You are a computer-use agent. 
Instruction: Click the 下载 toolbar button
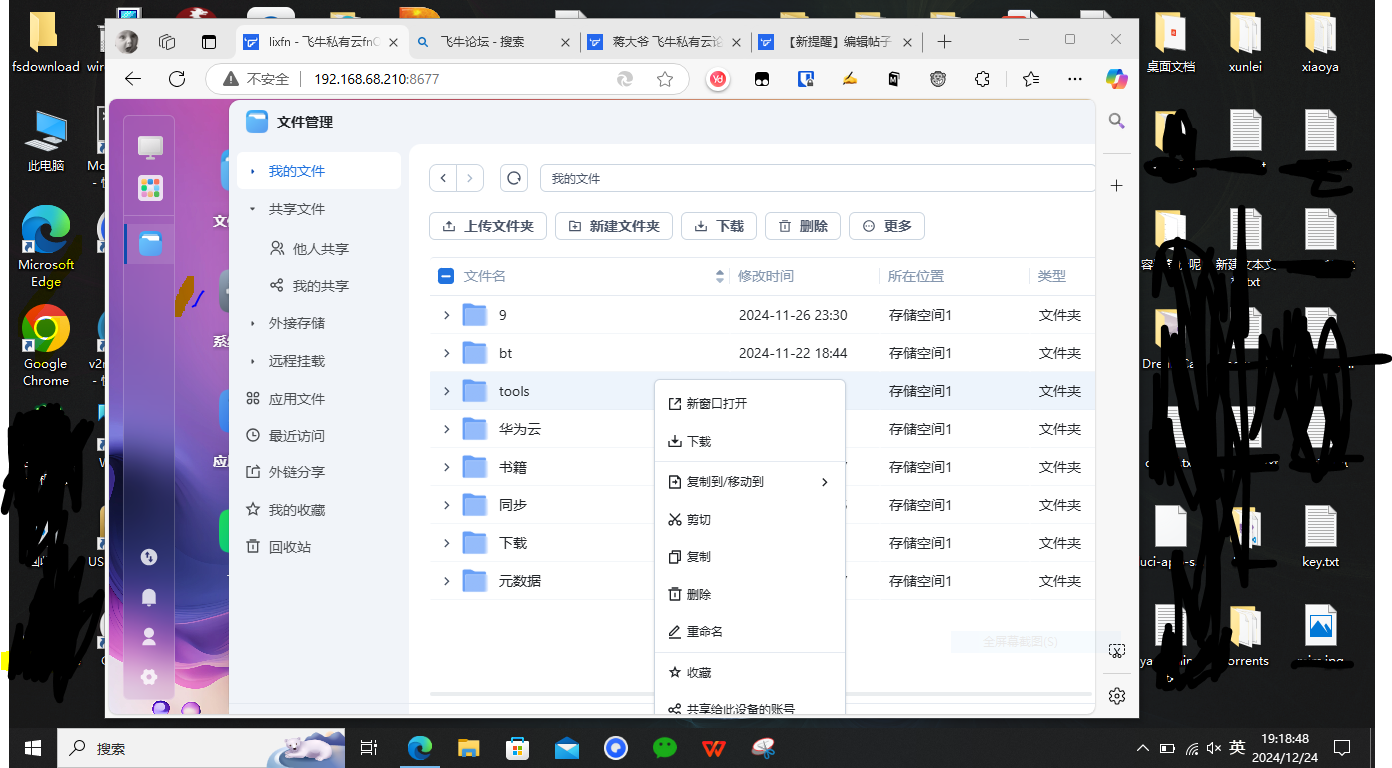(x=719, y=226)
